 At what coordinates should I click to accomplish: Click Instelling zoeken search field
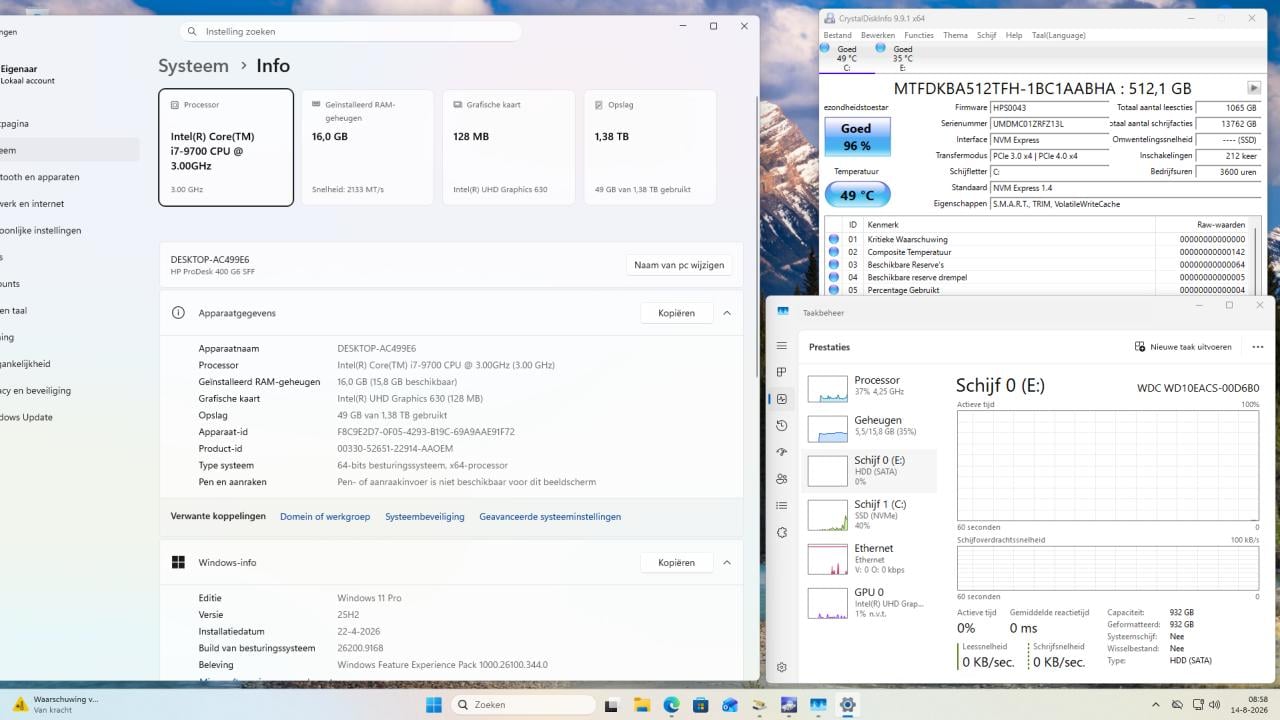350,31
